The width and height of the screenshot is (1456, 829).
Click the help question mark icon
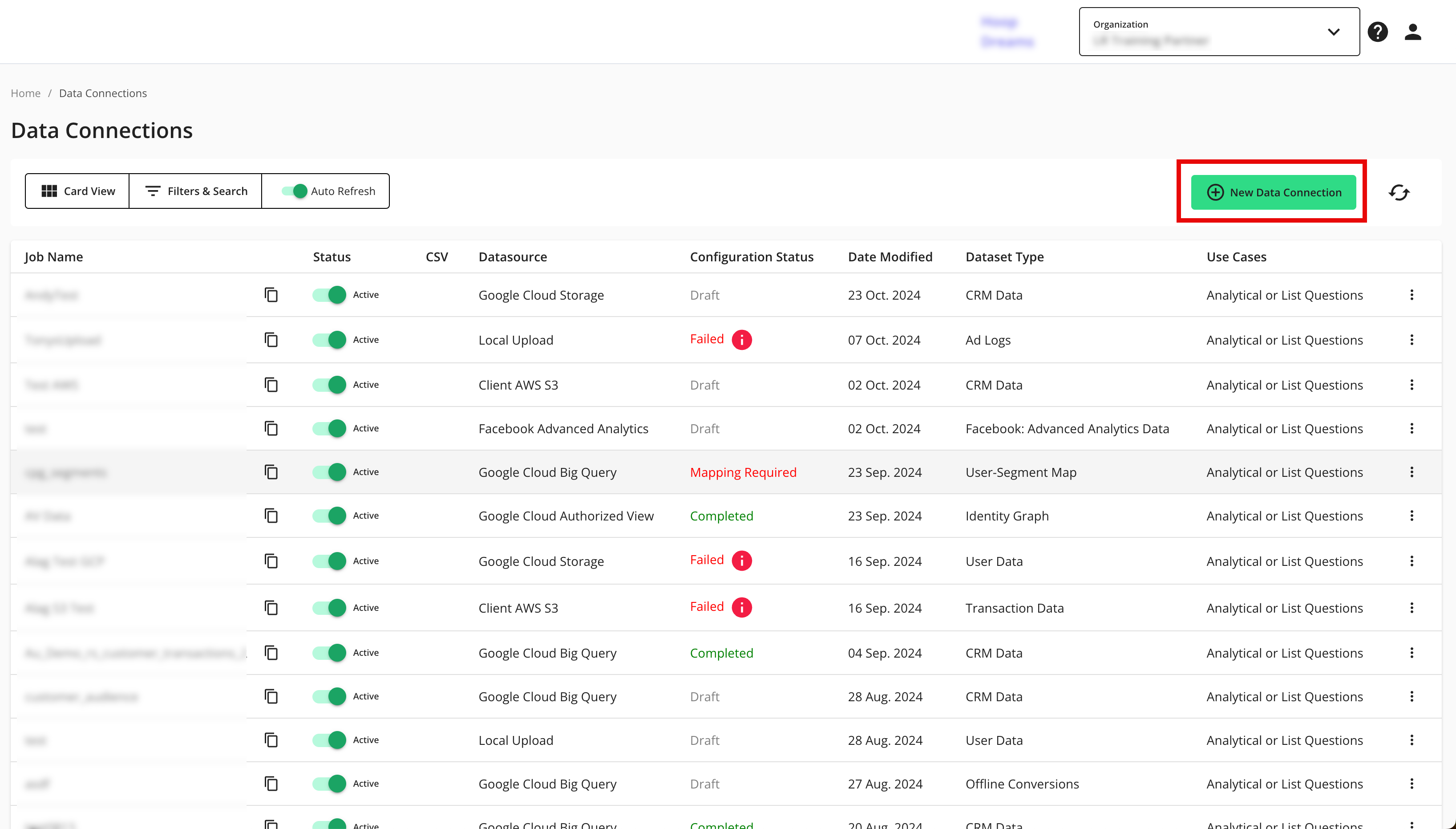click(x=1378, y=32)
